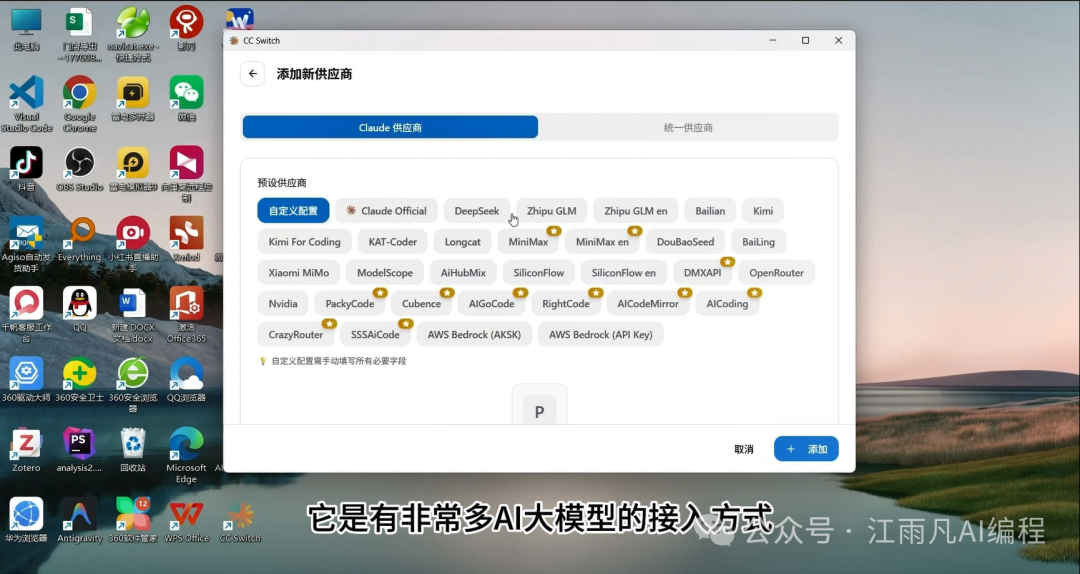Pick the CrazyRouter preset
This screenshot has height=574, width=1080.
pos(296,335)
